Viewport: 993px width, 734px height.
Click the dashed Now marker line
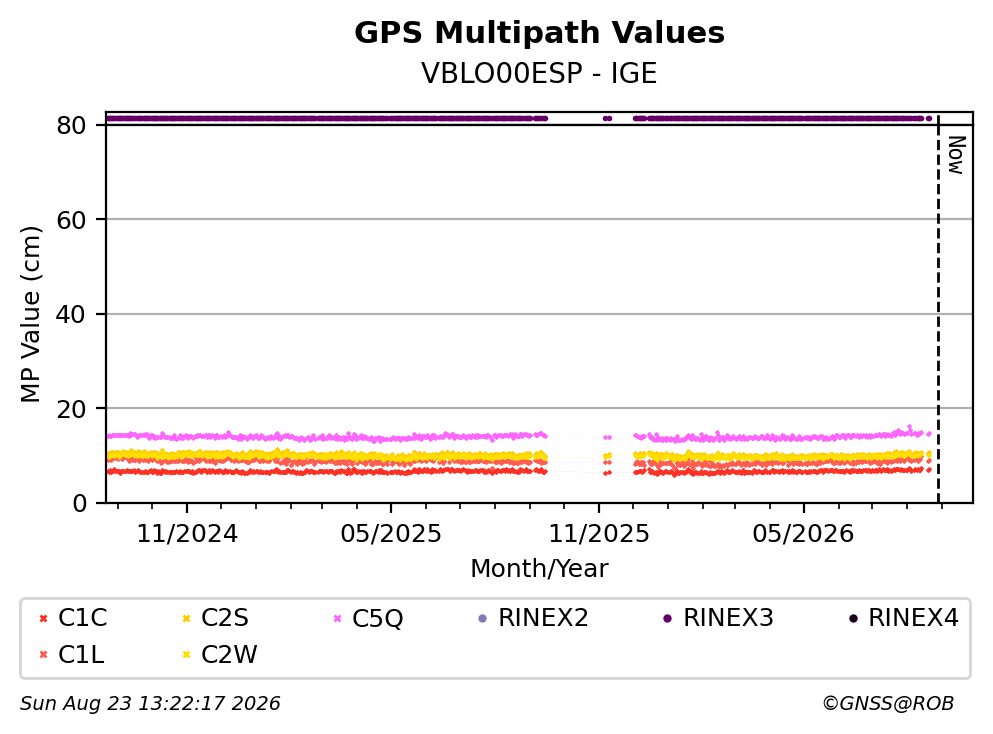(938, 310)
